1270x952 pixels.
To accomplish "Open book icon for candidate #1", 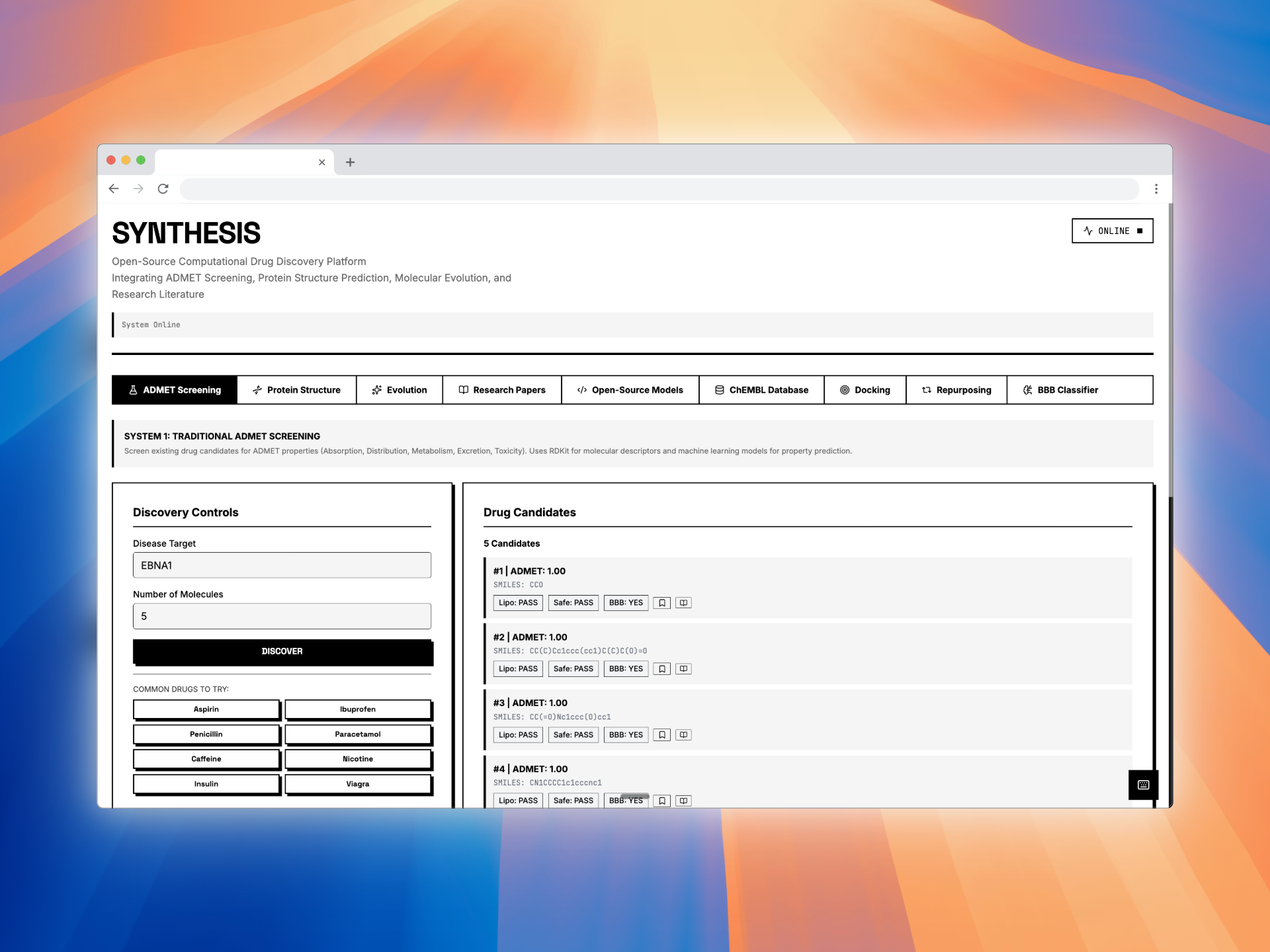I will click(683, 603).
